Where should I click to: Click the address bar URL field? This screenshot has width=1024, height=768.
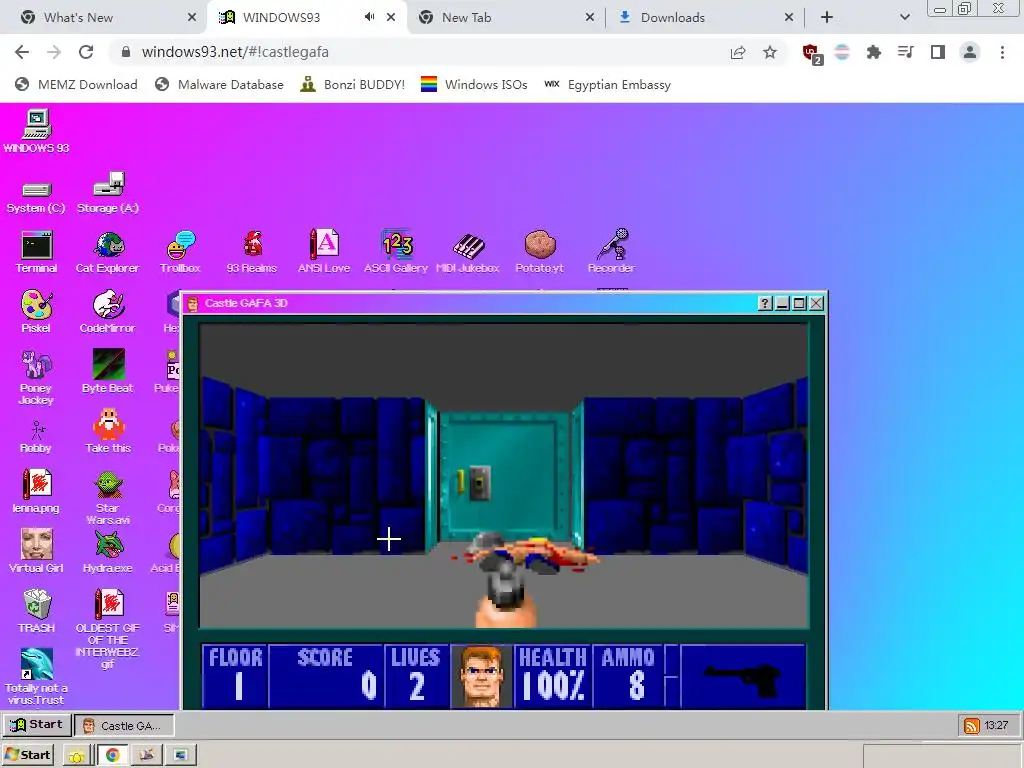418,52
